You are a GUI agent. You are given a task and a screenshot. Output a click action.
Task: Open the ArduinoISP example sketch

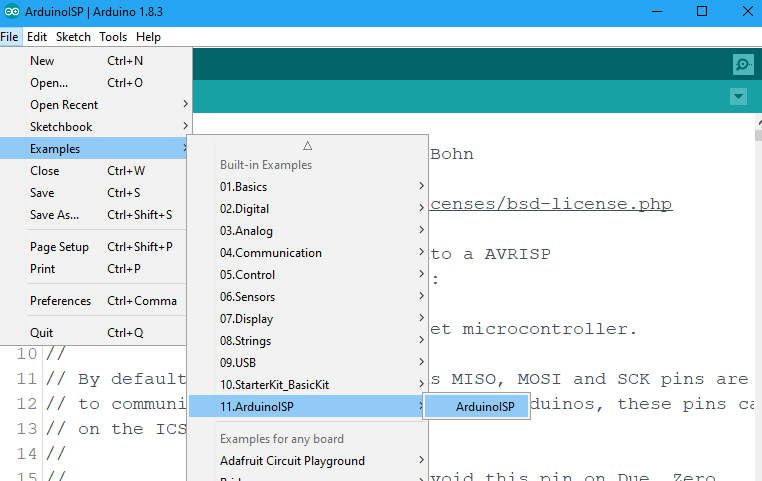tap(476, 407)
